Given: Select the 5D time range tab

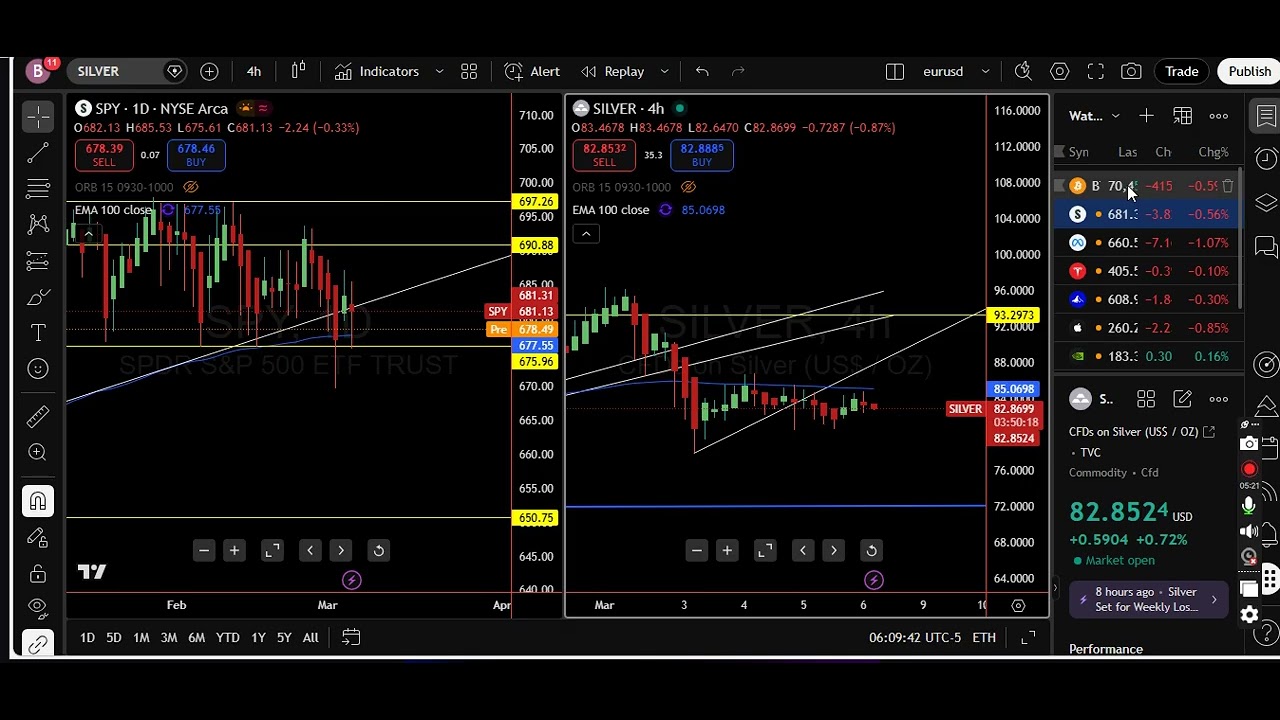Looking at the screenshot, I should (x=114, y=637).
